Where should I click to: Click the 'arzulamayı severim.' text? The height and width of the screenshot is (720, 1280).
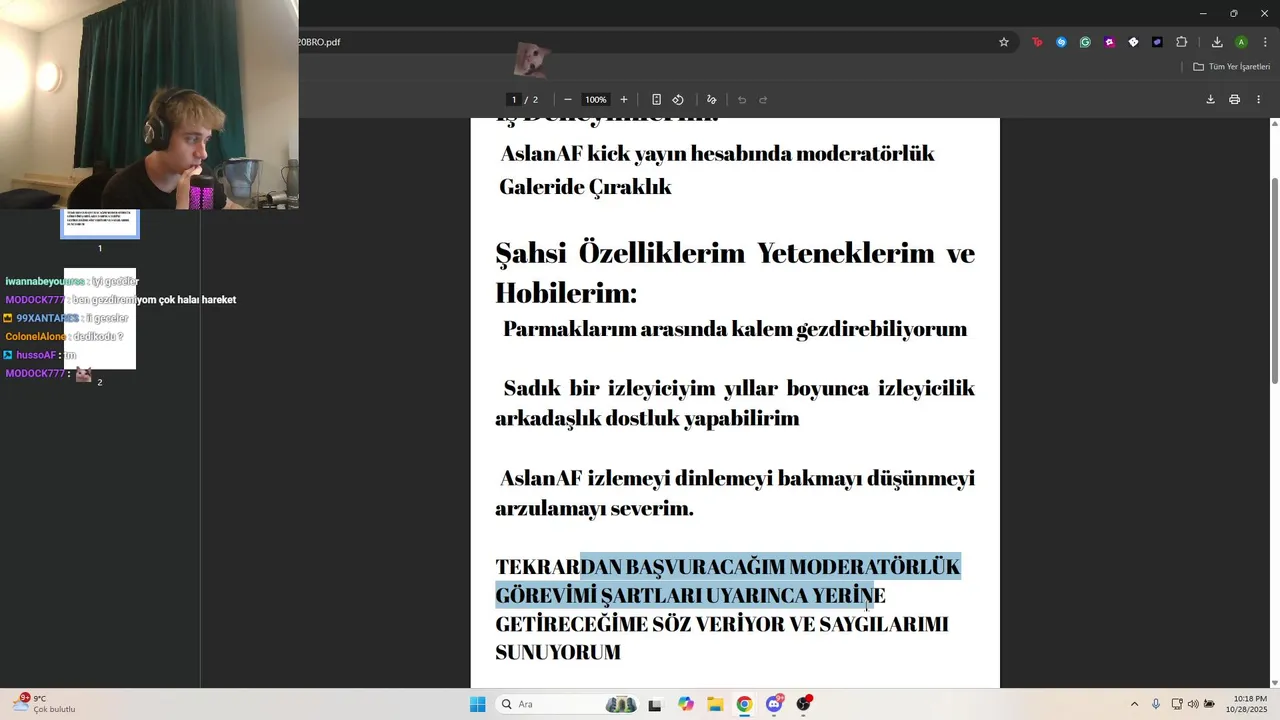tap(594, 509)
